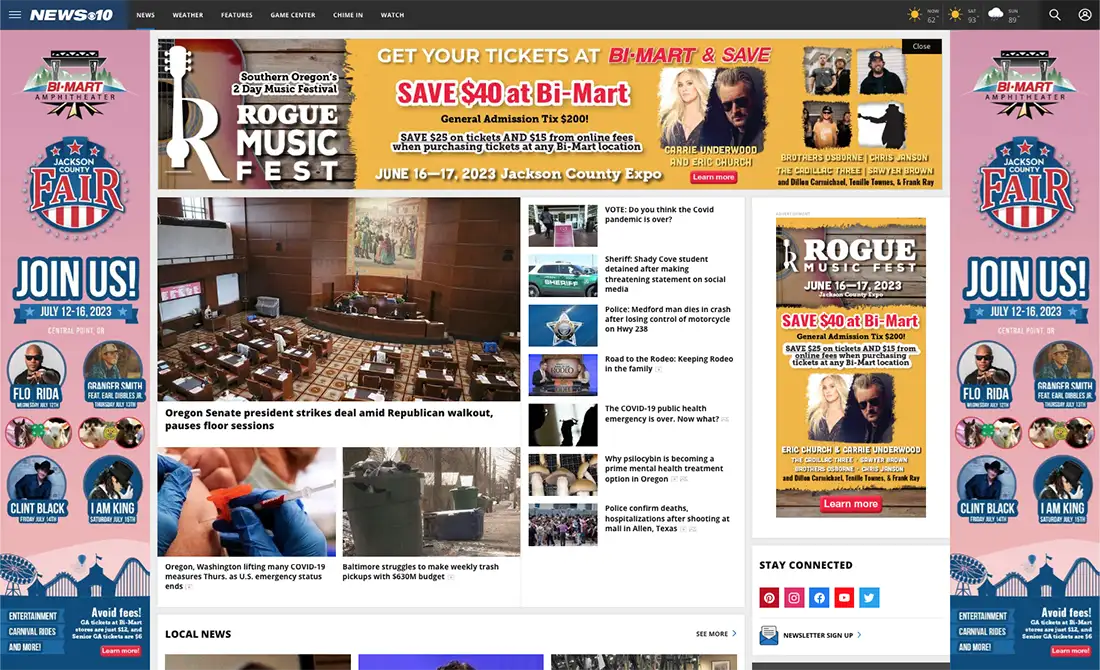
Task: Click the police badge thumbnail
Action: point(563,326)
